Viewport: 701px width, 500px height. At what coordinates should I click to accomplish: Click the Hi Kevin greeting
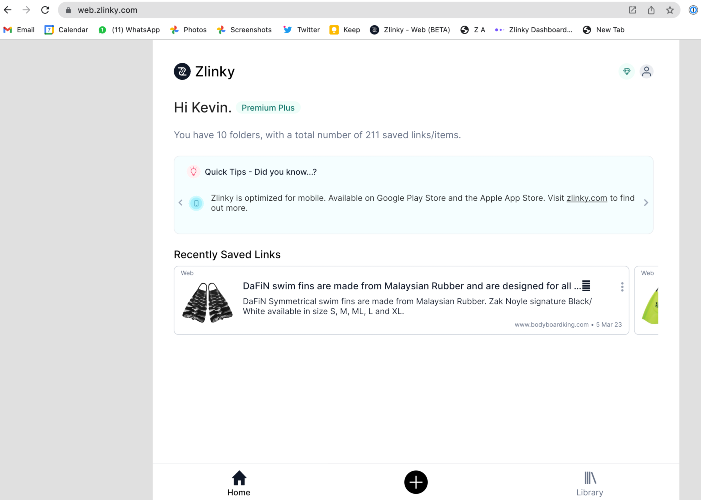click(x=203, y=107)
